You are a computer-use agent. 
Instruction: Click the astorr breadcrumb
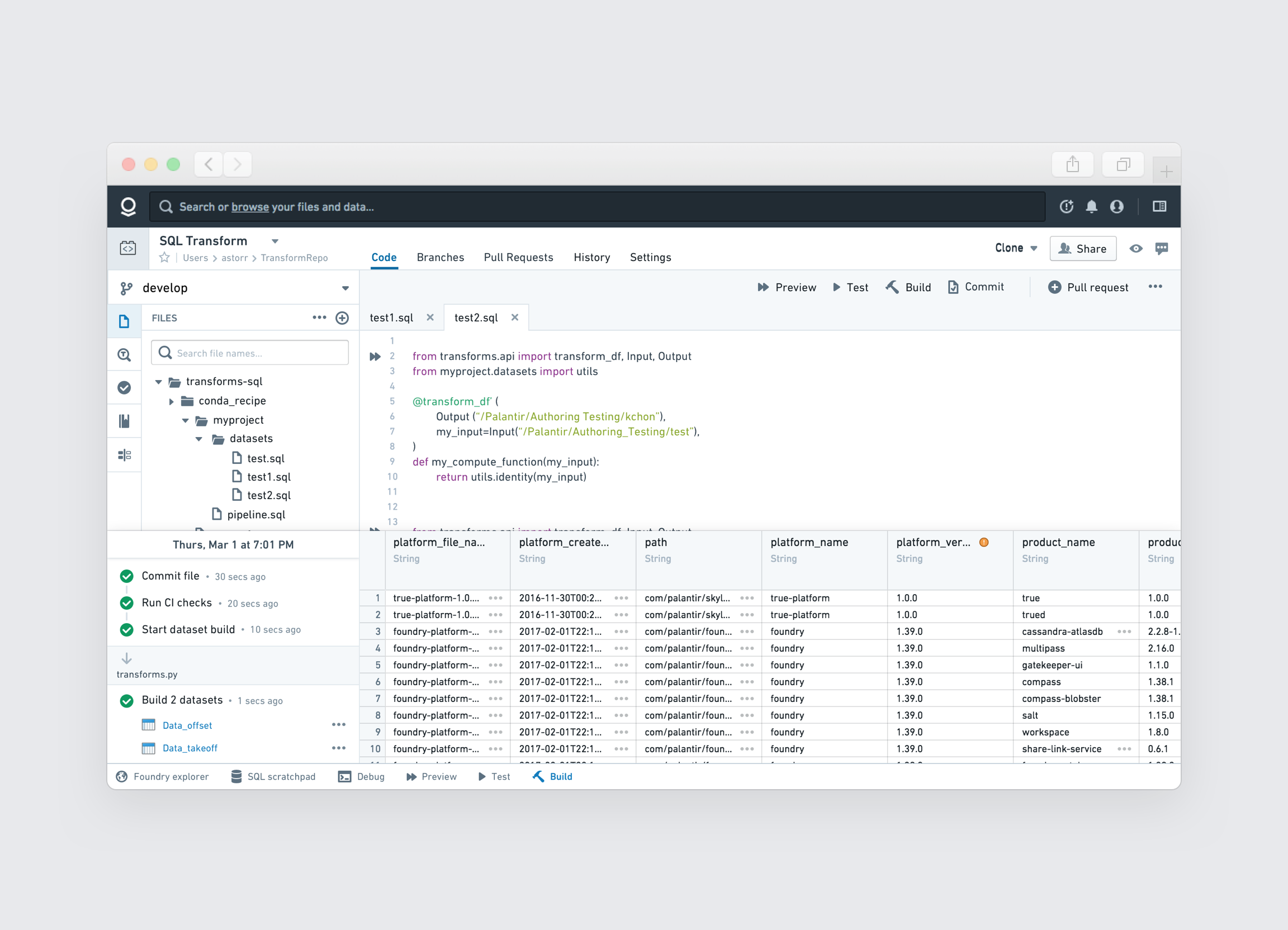(235, 258)
